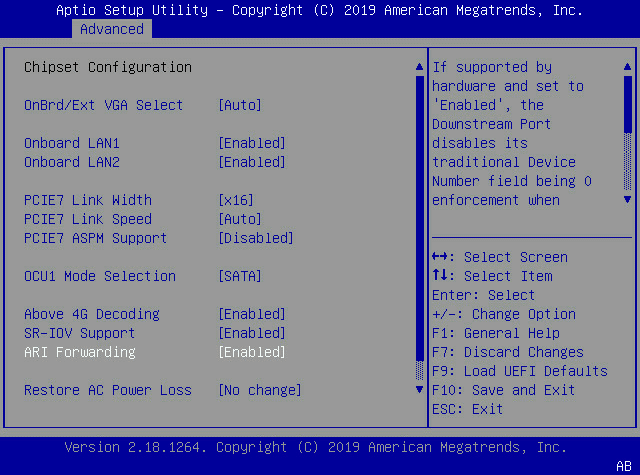640x475 pixels.
Task: Toggle SR-IOV Support Enabled value
Action: (x=252, y=333)
